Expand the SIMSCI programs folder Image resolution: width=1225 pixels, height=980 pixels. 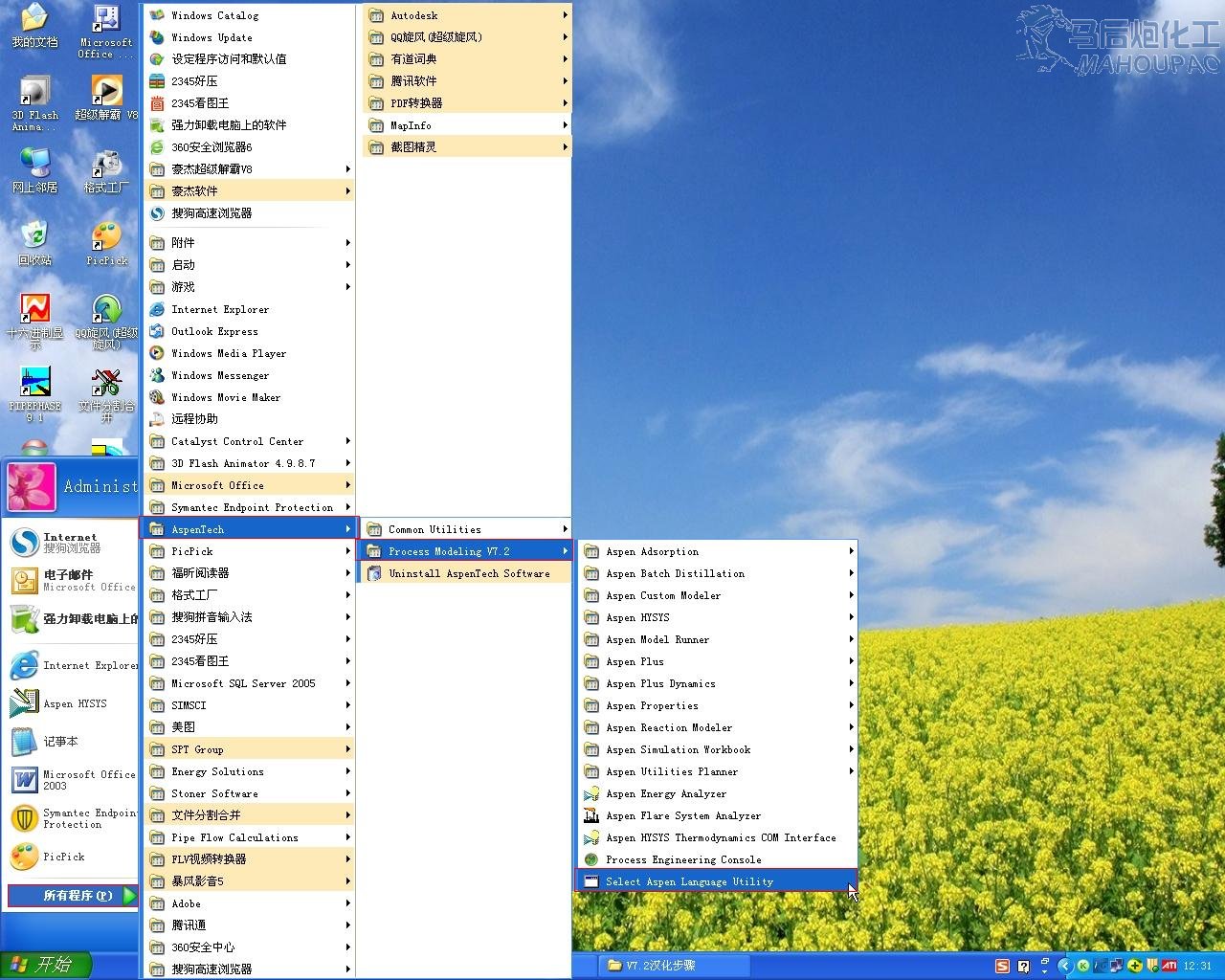tap(250, 705)
